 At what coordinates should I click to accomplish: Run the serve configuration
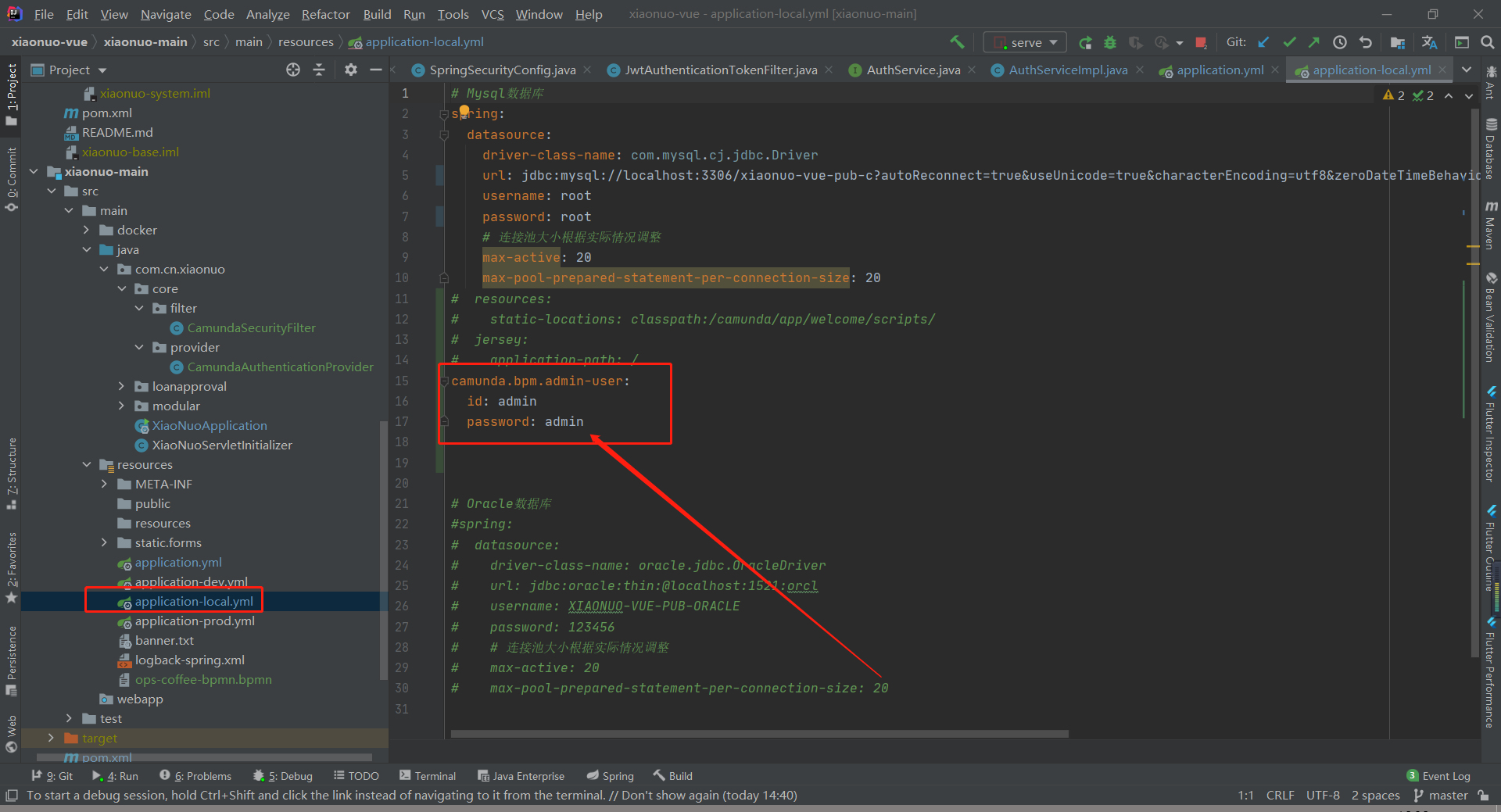click(1085, 42)
